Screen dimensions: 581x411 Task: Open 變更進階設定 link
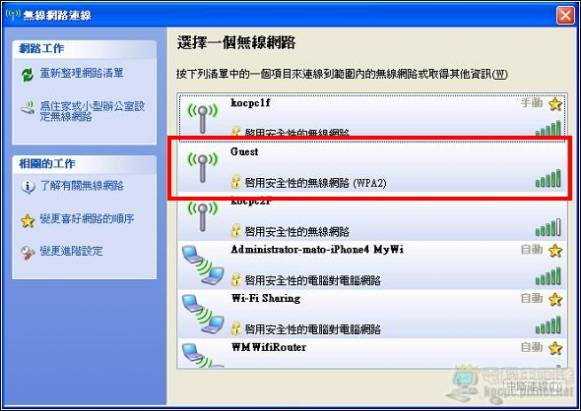click(71, 251)
